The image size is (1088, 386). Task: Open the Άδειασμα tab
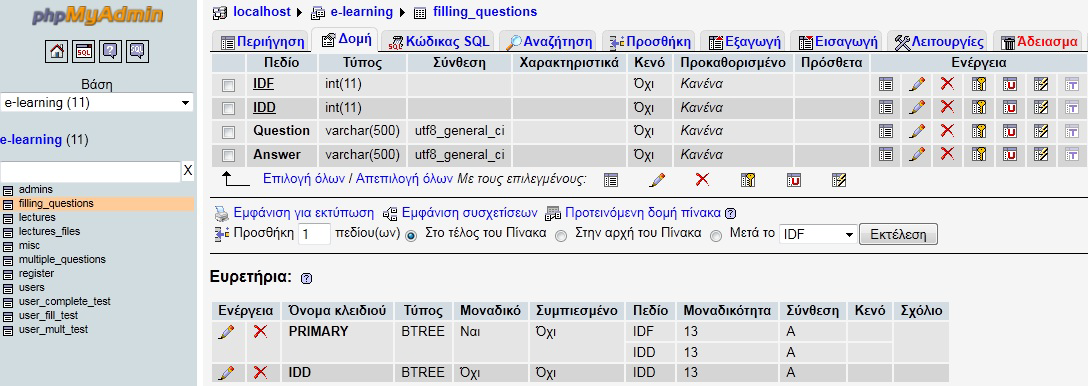(1040, 42)
